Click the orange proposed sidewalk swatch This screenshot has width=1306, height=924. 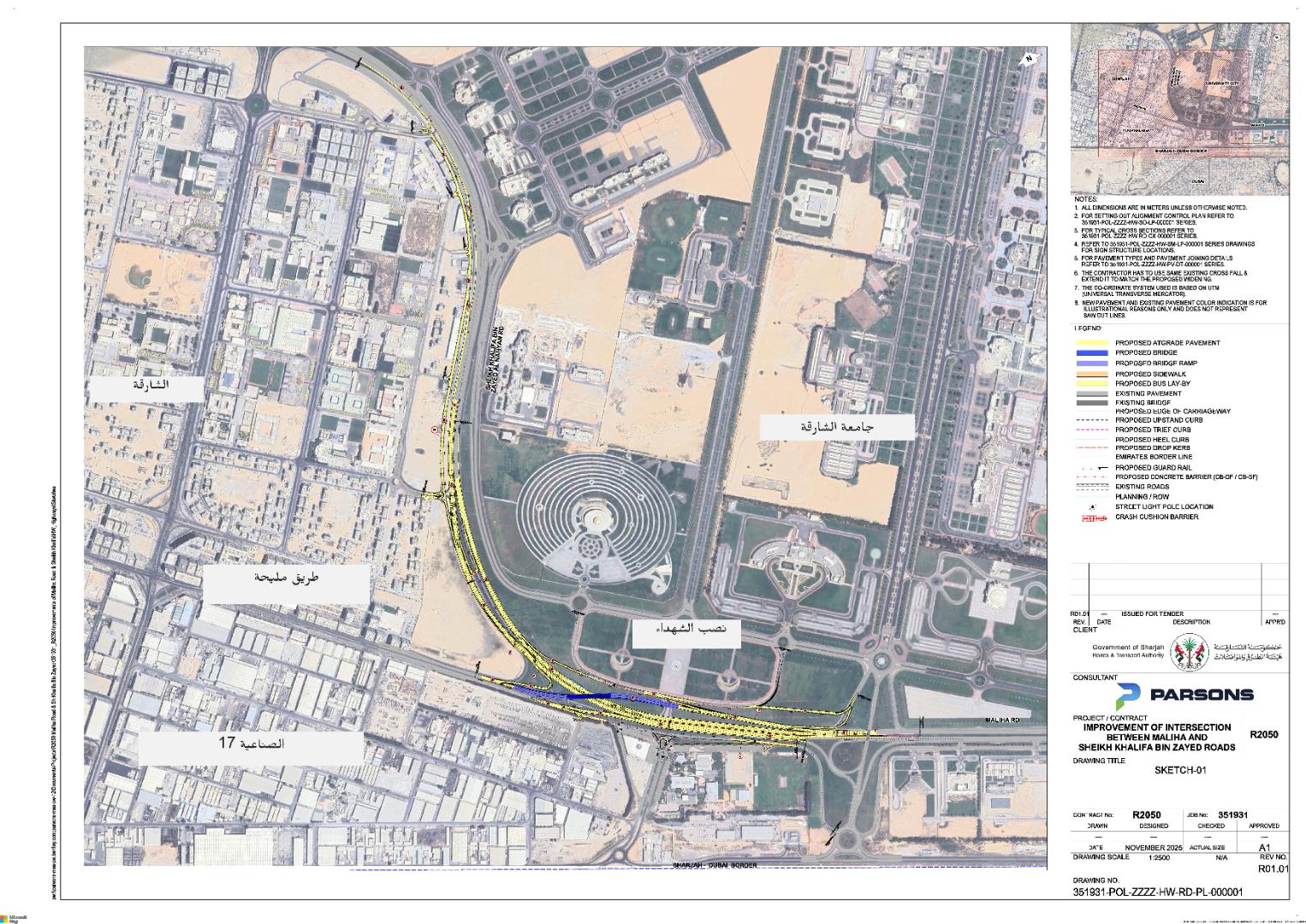pyautogui.click(x=1091, y=374)
